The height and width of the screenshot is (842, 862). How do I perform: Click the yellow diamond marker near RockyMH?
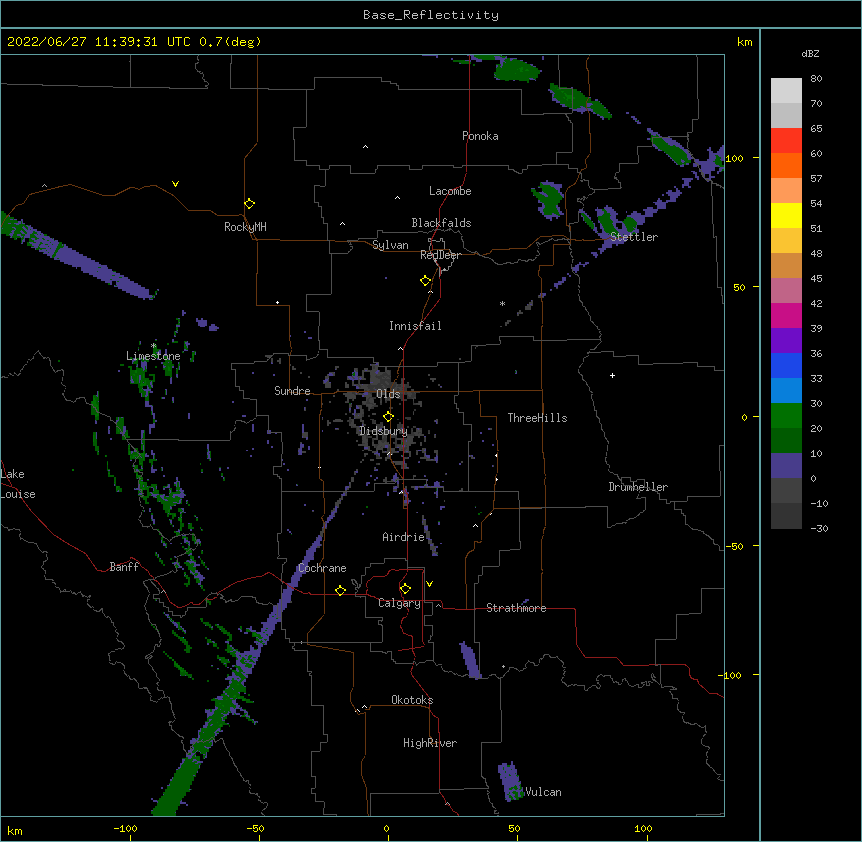click(249, 204)
